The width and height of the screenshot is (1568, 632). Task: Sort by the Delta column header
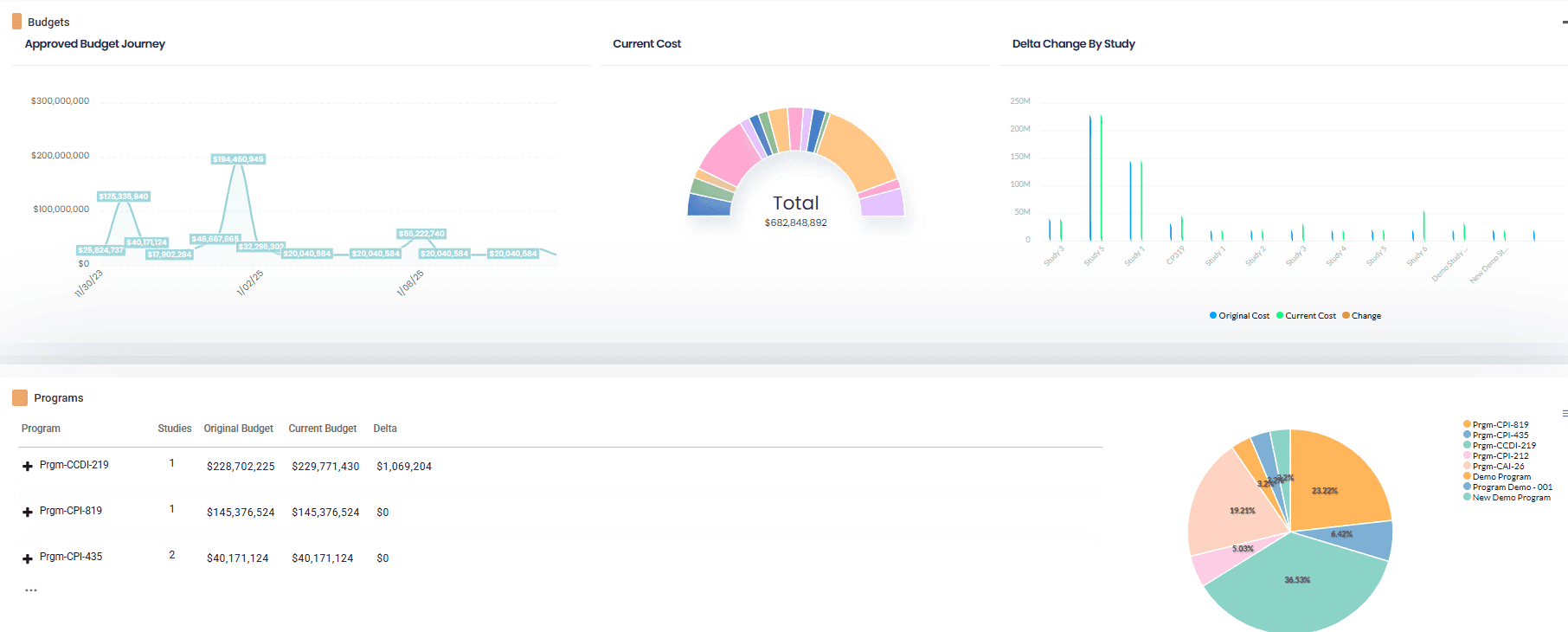coord(385,429)
